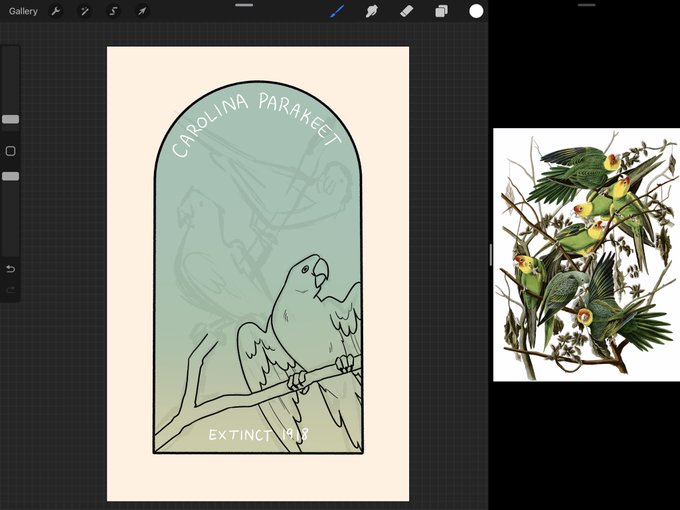Tap the multitasking handle above Procreate canvas
This screenshot has width=680, height=510.
244,5
